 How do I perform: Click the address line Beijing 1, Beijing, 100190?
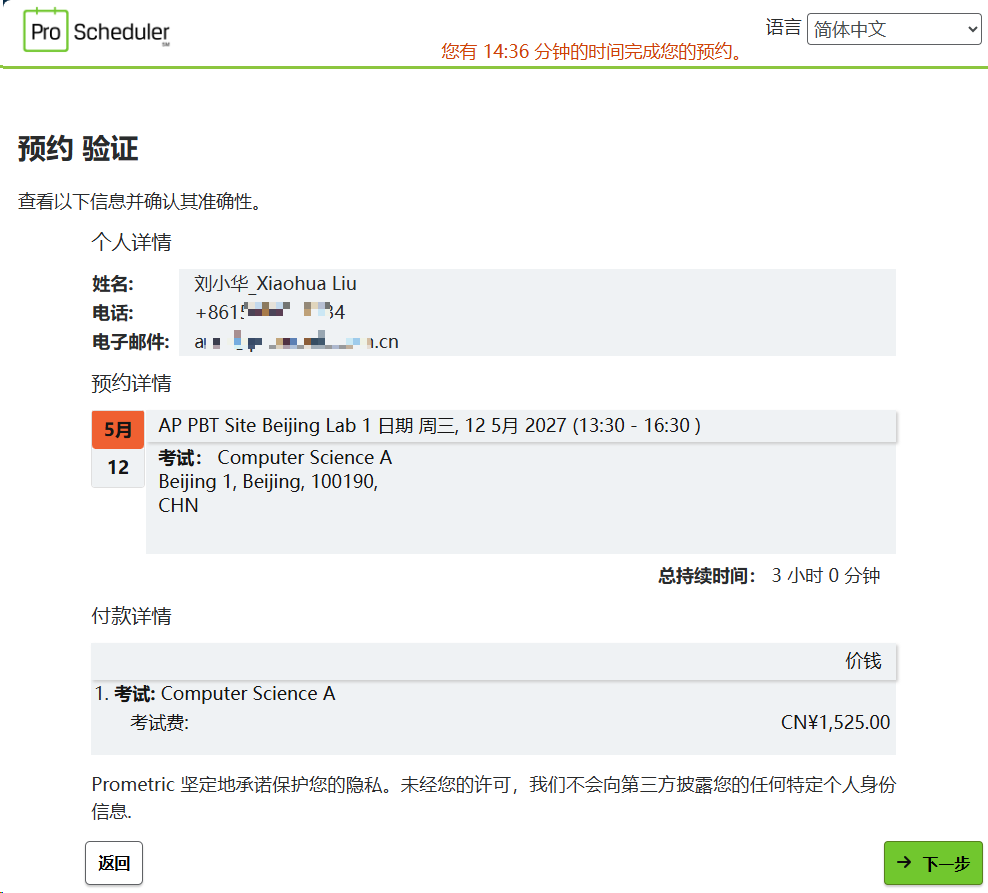click(x=268, y=481)
